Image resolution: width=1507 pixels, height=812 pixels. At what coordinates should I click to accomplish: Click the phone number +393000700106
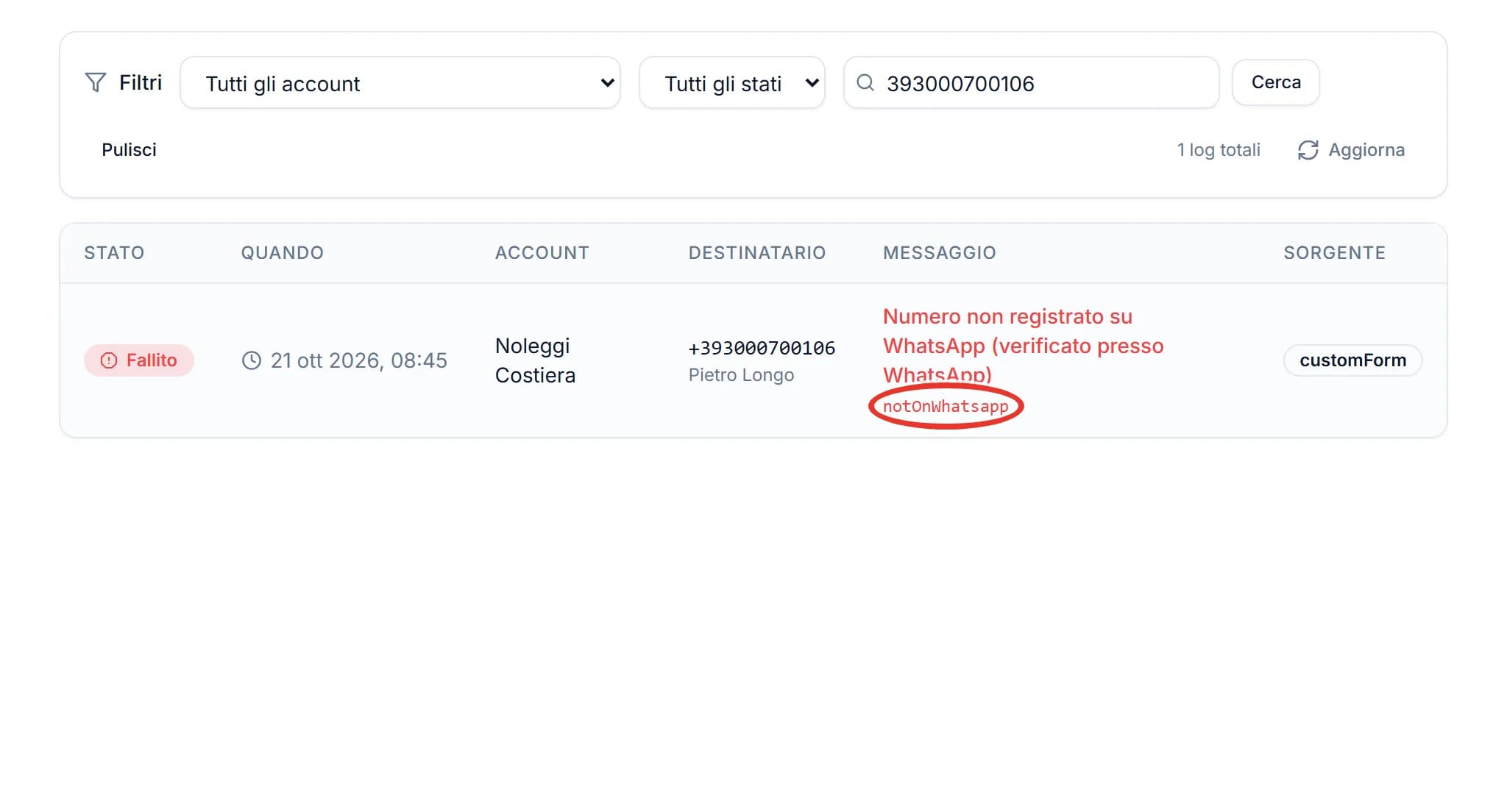[762, 348]
